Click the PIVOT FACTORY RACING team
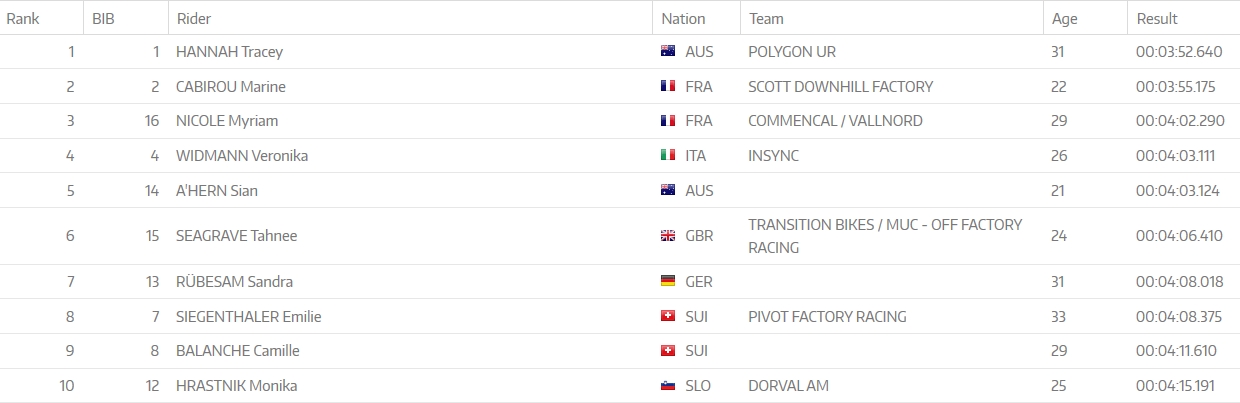 (827, 317)
